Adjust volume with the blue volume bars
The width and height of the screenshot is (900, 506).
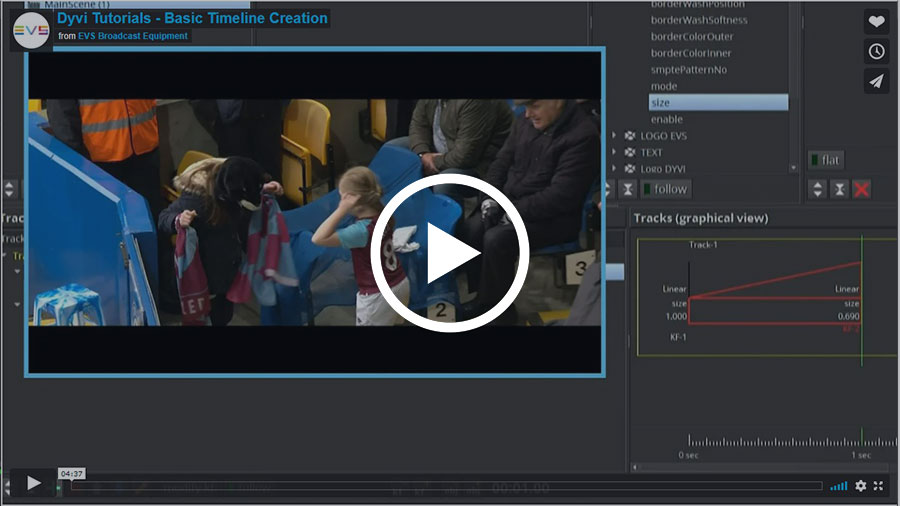[x=839, y=486]
